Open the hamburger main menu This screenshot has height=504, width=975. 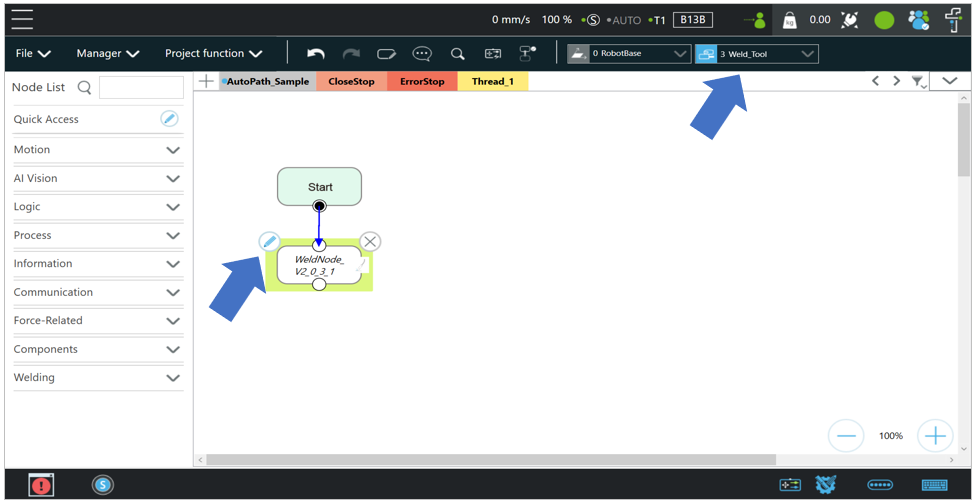[22, 19]
